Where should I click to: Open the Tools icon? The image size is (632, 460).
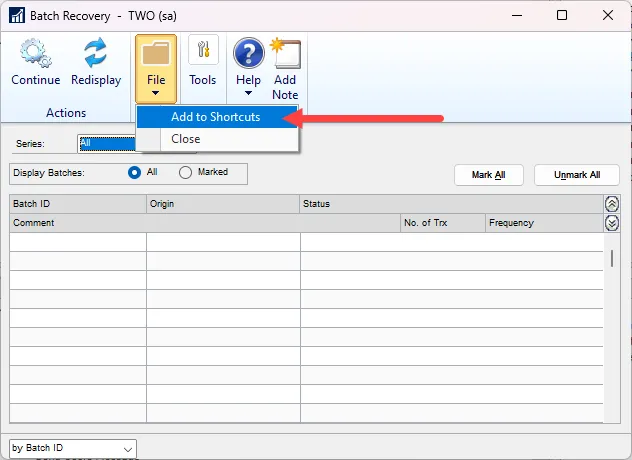coord(203,52)
